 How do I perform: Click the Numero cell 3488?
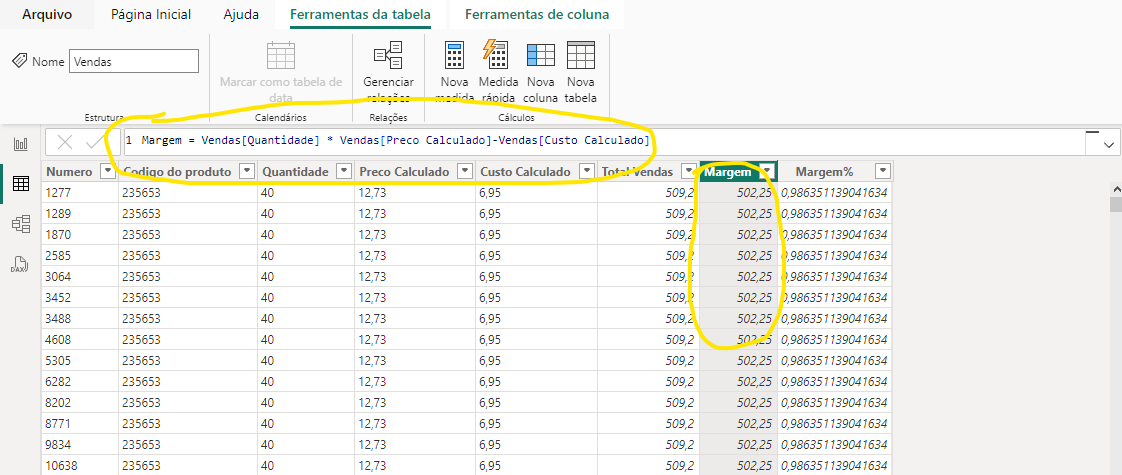81,318
